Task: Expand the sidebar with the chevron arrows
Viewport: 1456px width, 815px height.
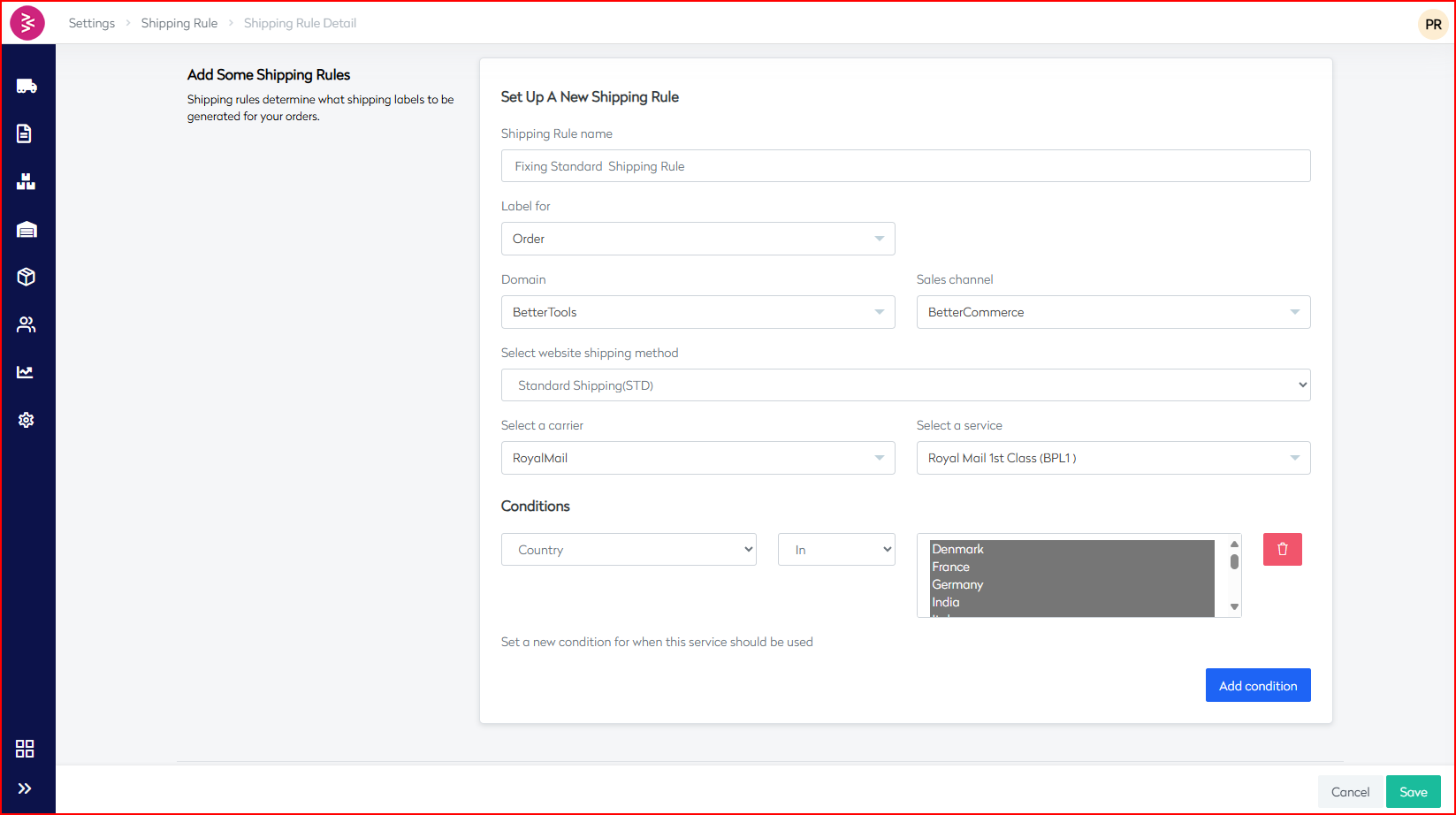Action: [25, 788]
